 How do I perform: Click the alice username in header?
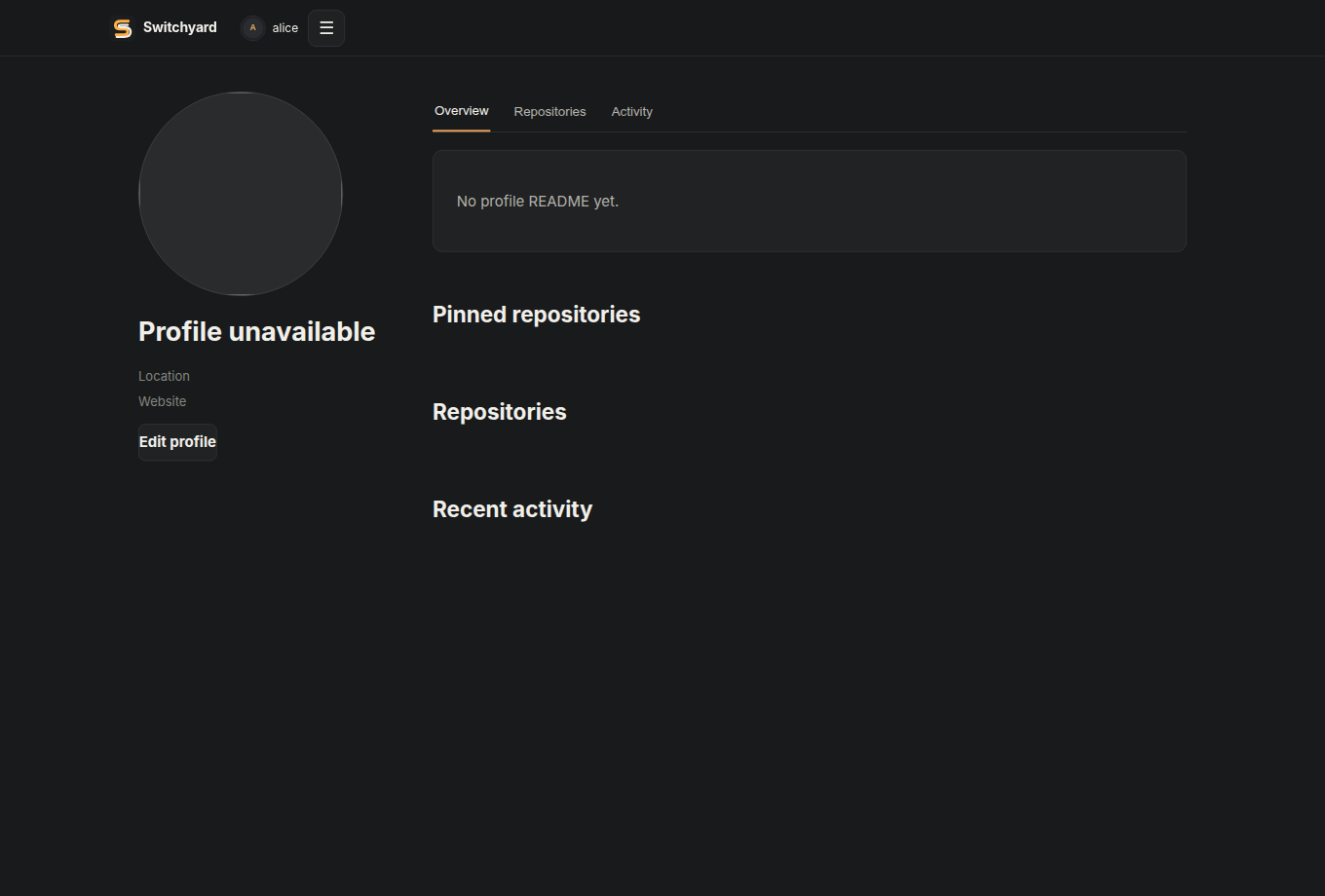[x=285, y=28]
